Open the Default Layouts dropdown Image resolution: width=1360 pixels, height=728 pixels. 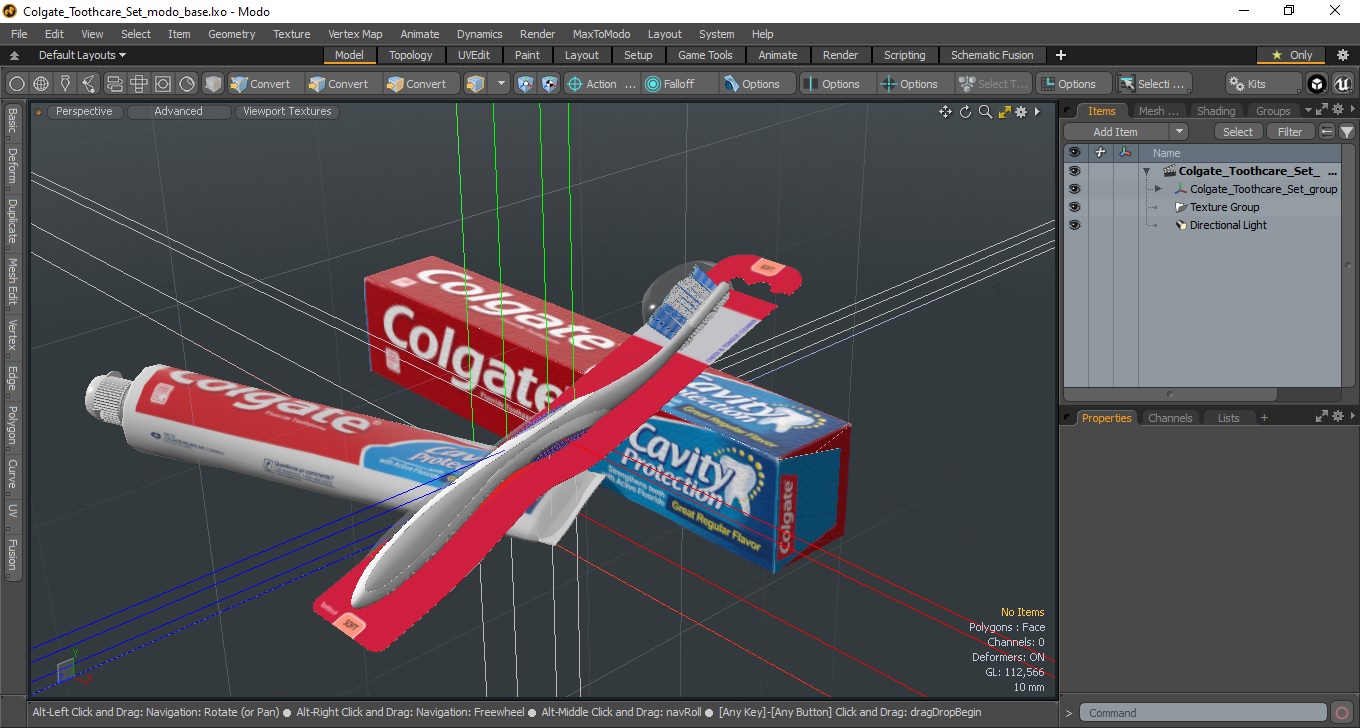pyautogui.click(x=82, y=55)
